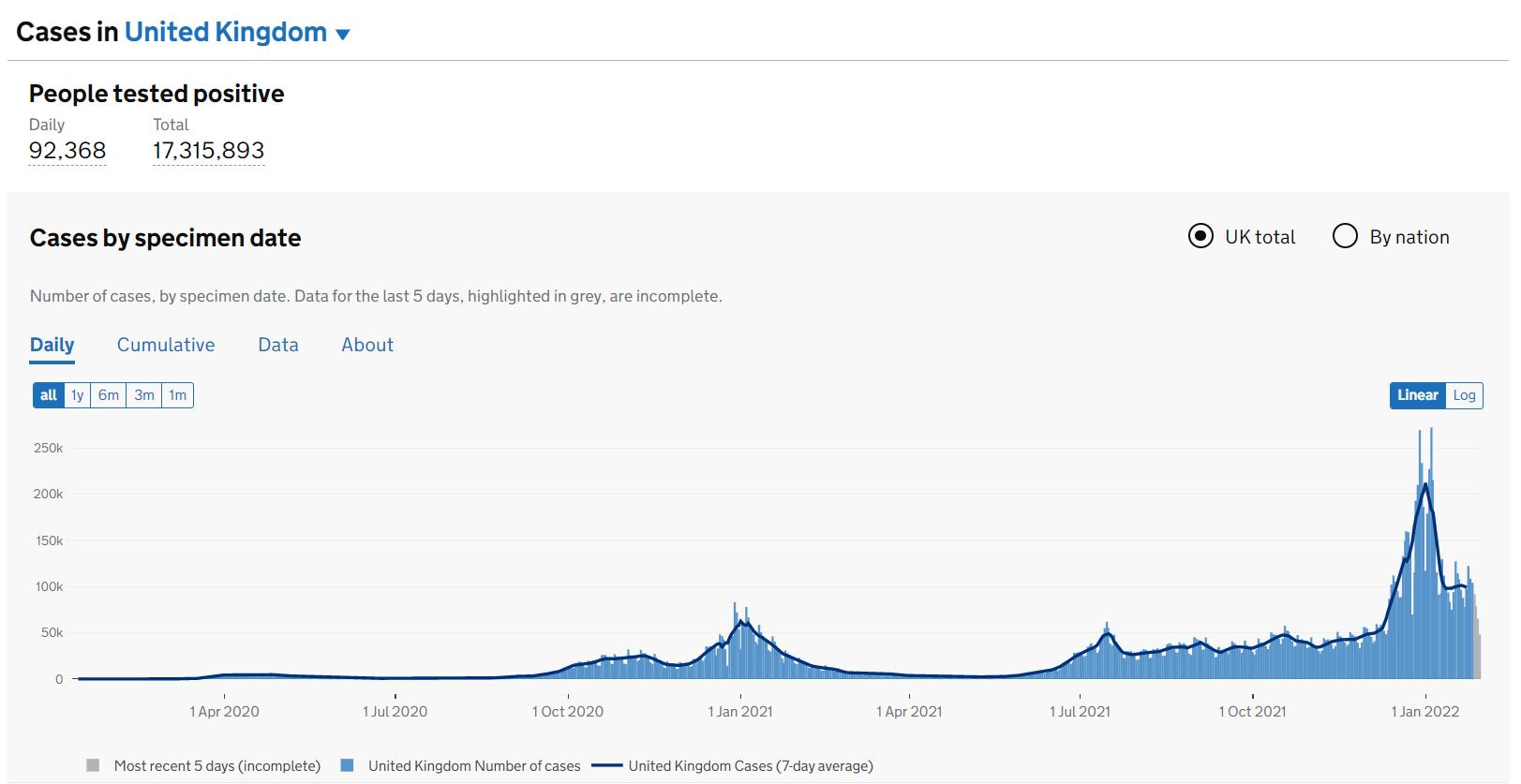Screen dimensions: 1521x784
Task: Set chart range to 6m
Action: (109, 395)
